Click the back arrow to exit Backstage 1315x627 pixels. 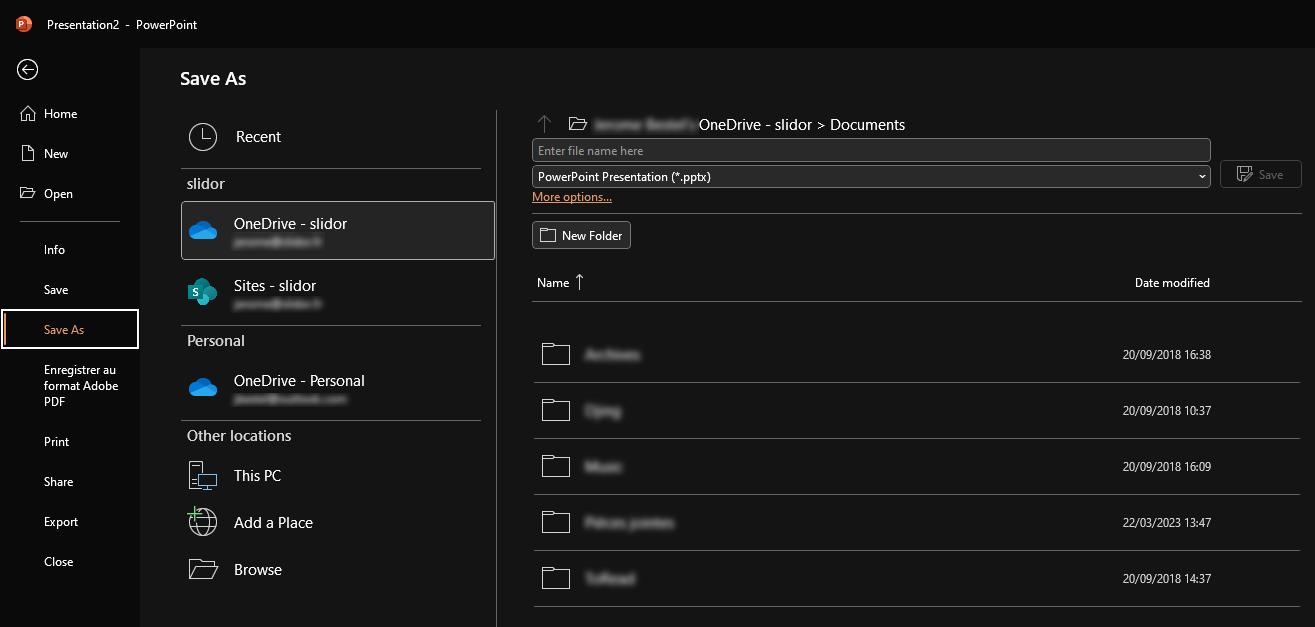point(28,69)
